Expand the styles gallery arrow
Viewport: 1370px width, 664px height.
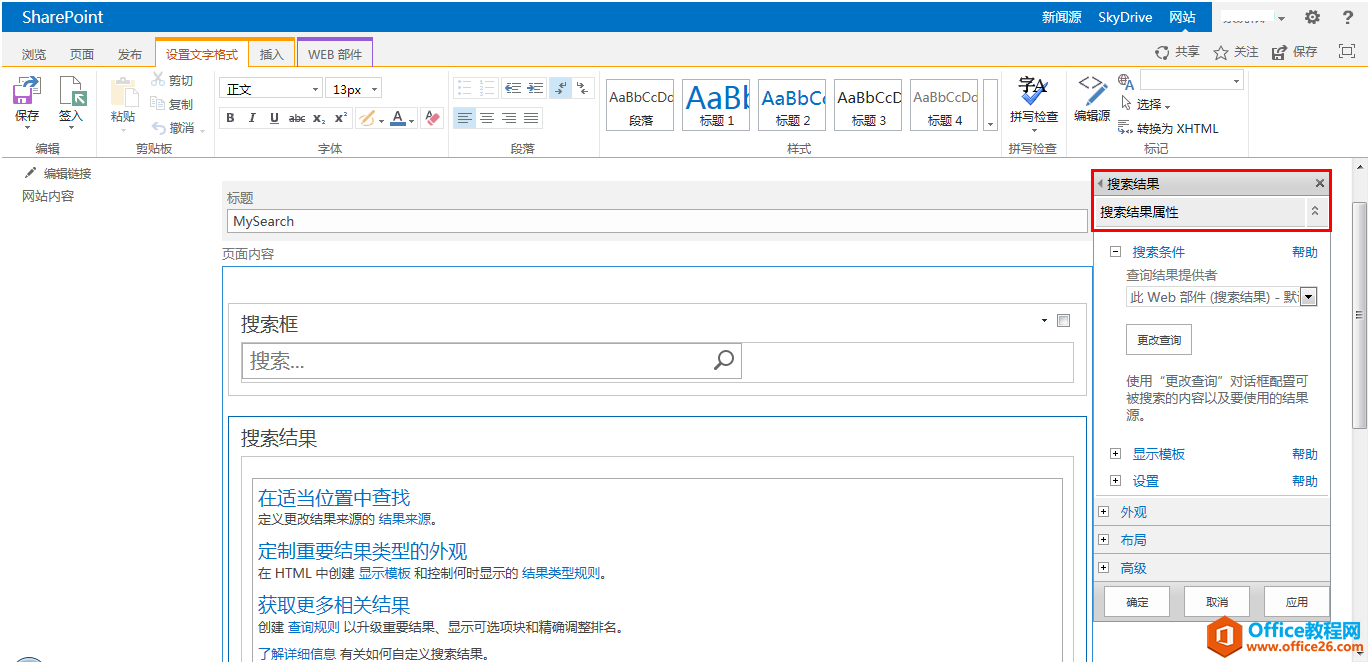tap(990, 124)
